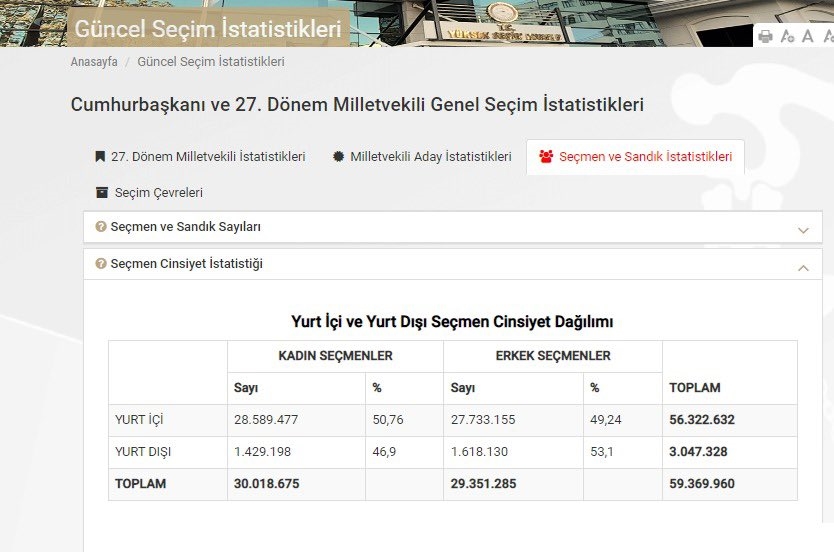This screenshot has height=552, width=834.
Task: Click the % subheader under KADIN SEÇMENLER
Action: tap(377, 388)
